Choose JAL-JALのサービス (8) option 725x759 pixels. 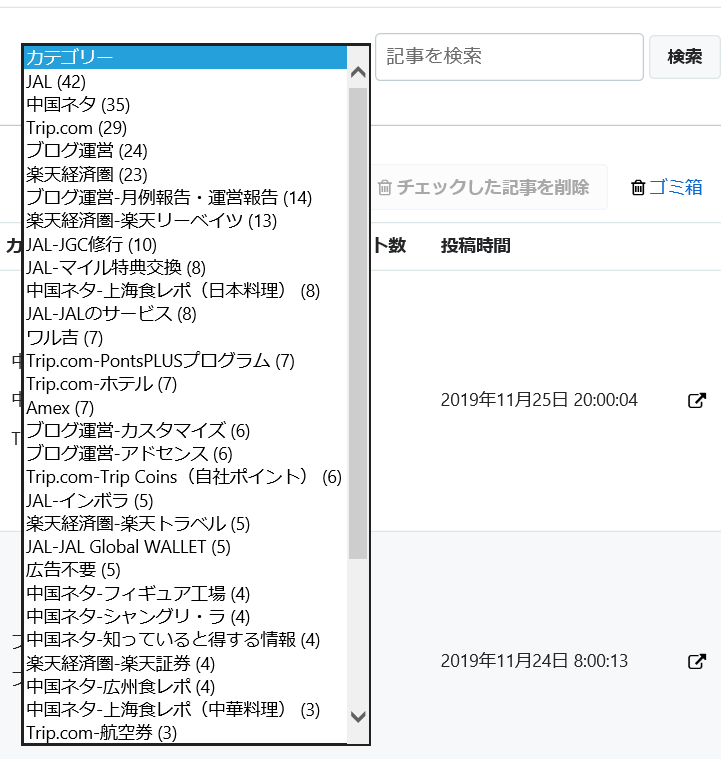[x=185, y=314]
